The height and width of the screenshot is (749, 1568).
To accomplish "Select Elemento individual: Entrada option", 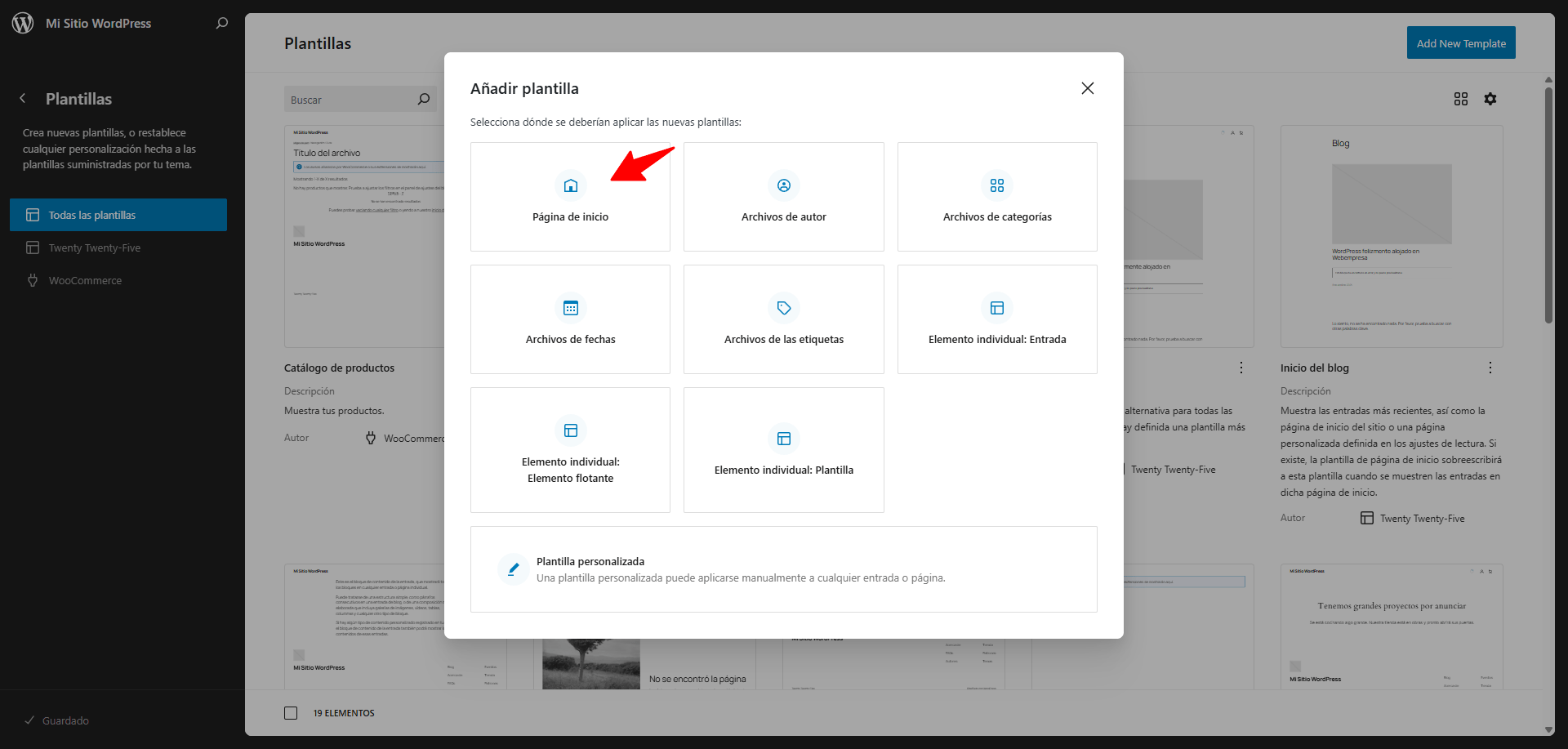I will (x=996, y=319).
